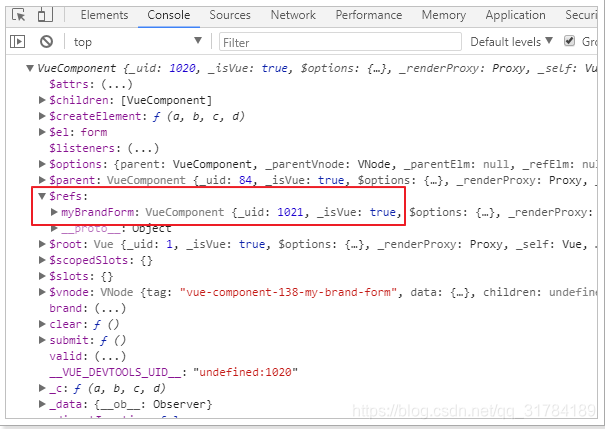Switch to the Network tab
Screen dimensions: 605x429
pos(293,15)
